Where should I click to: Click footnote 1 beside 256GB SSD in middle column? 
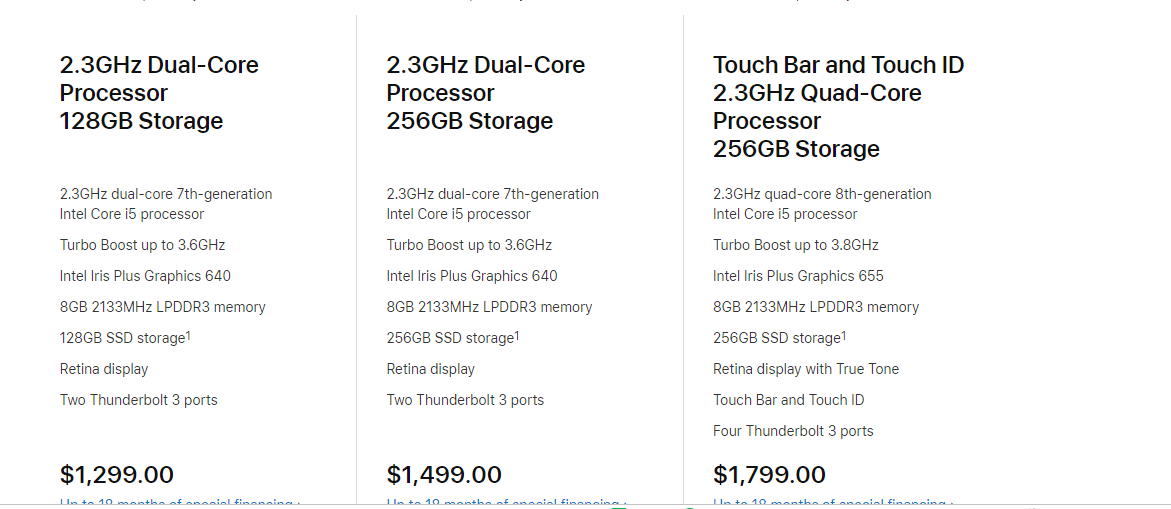click(516, 336)
